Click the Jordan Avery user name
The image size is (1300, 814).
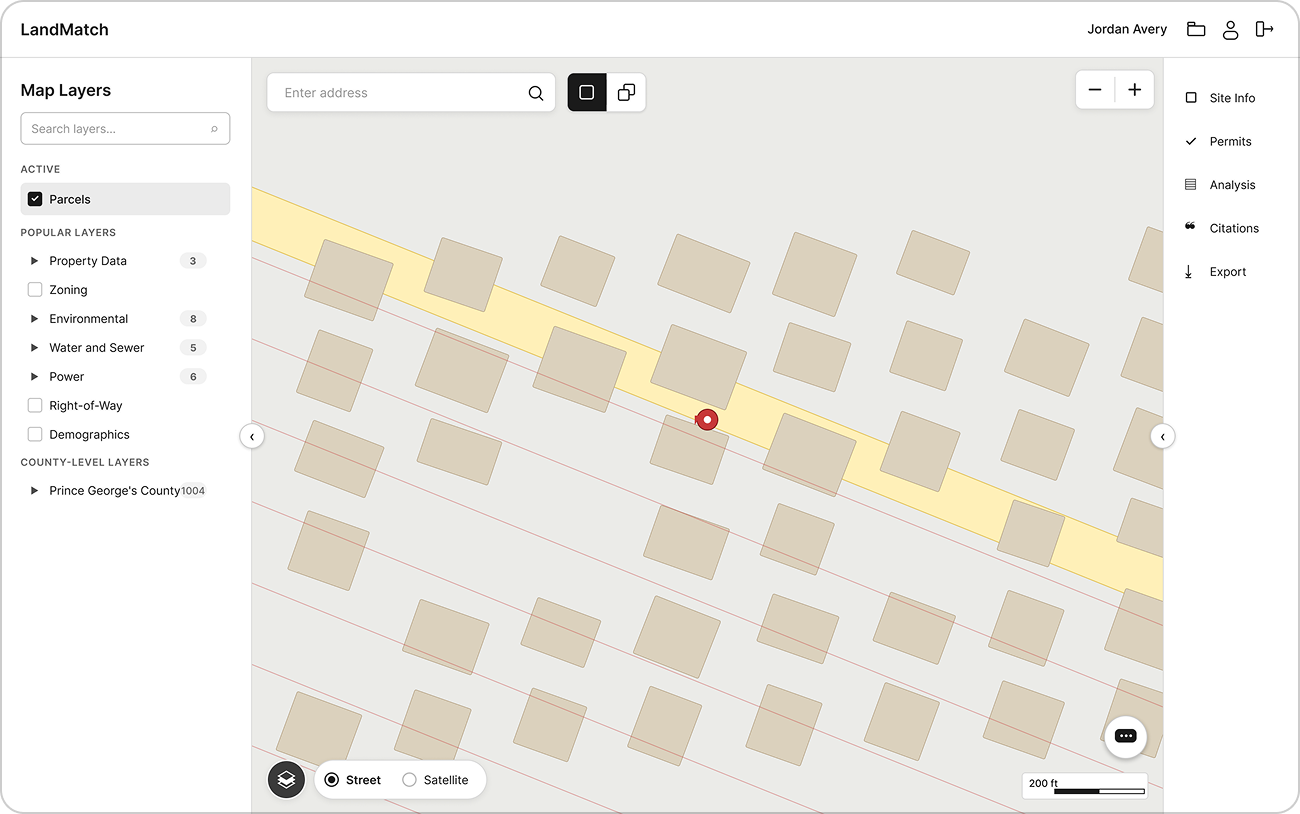pyautogui.click(x=1127, y=29)
